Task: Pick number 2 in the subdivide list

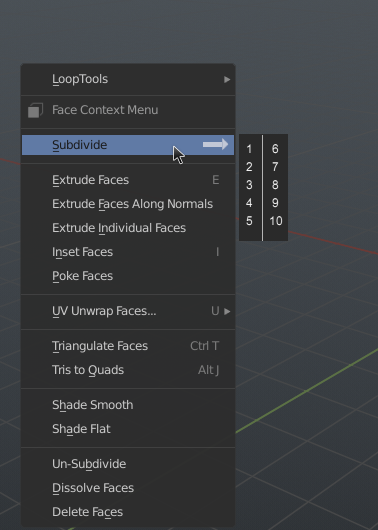Action: click(249, 167)
